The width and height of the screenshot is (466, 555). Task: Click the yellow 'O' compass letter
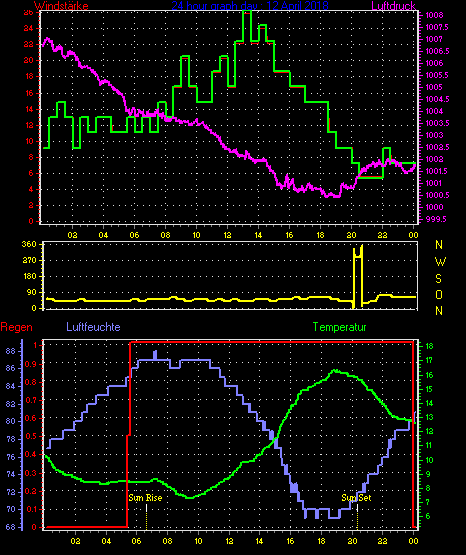tap(439, 294)
